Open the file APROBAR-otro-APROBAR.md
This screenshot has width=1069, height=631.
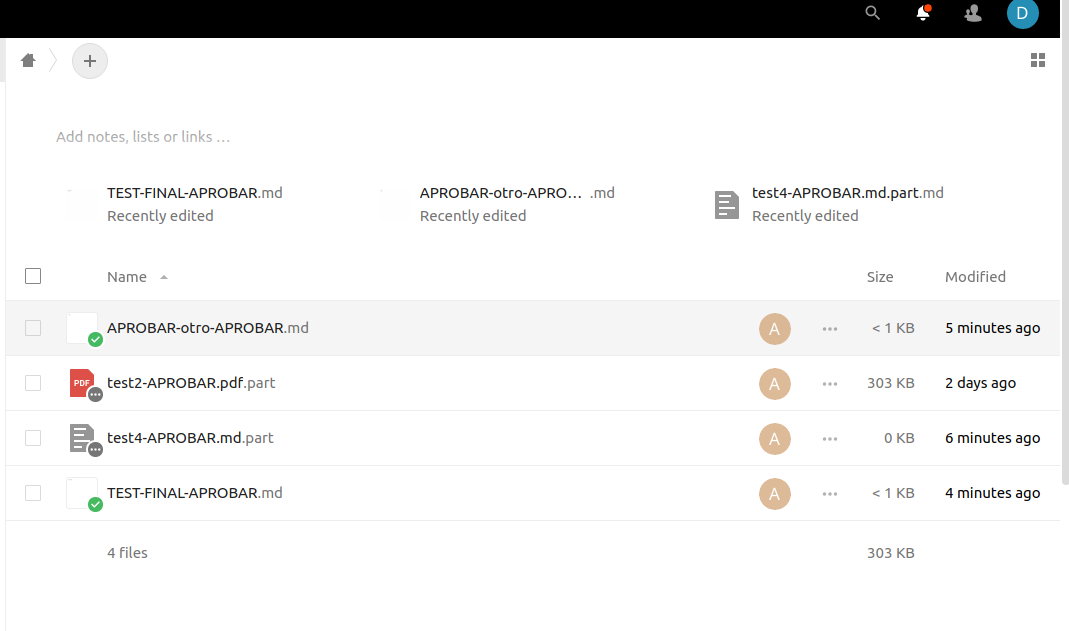[208, 327]
